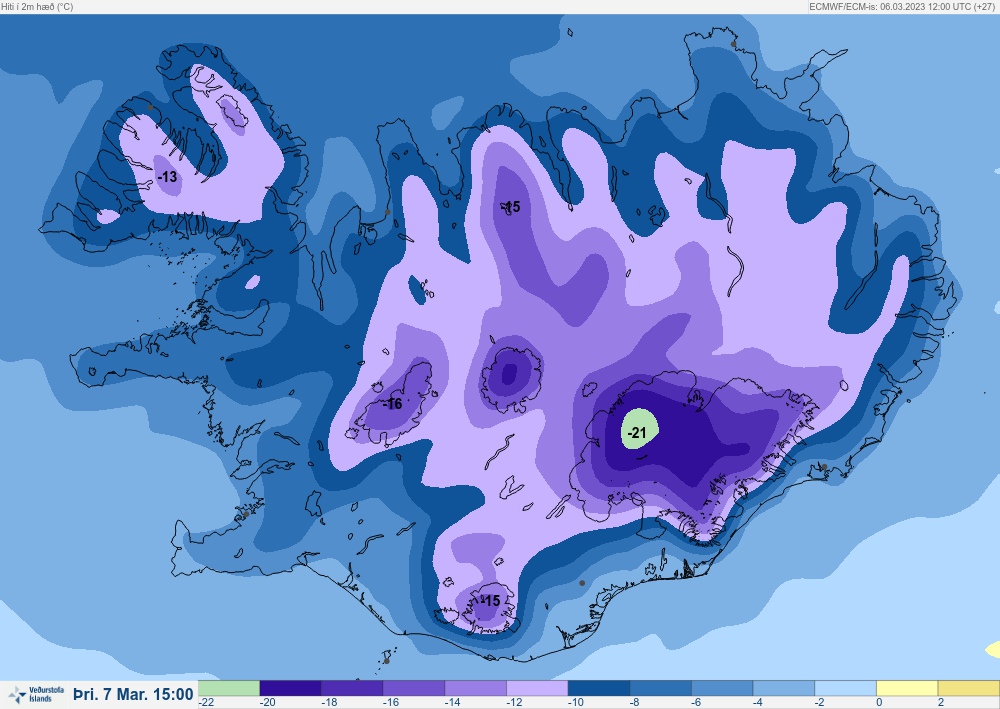1000x709 pixels.
Task: Click the legend value -10
Action: (x=576, y=702)
